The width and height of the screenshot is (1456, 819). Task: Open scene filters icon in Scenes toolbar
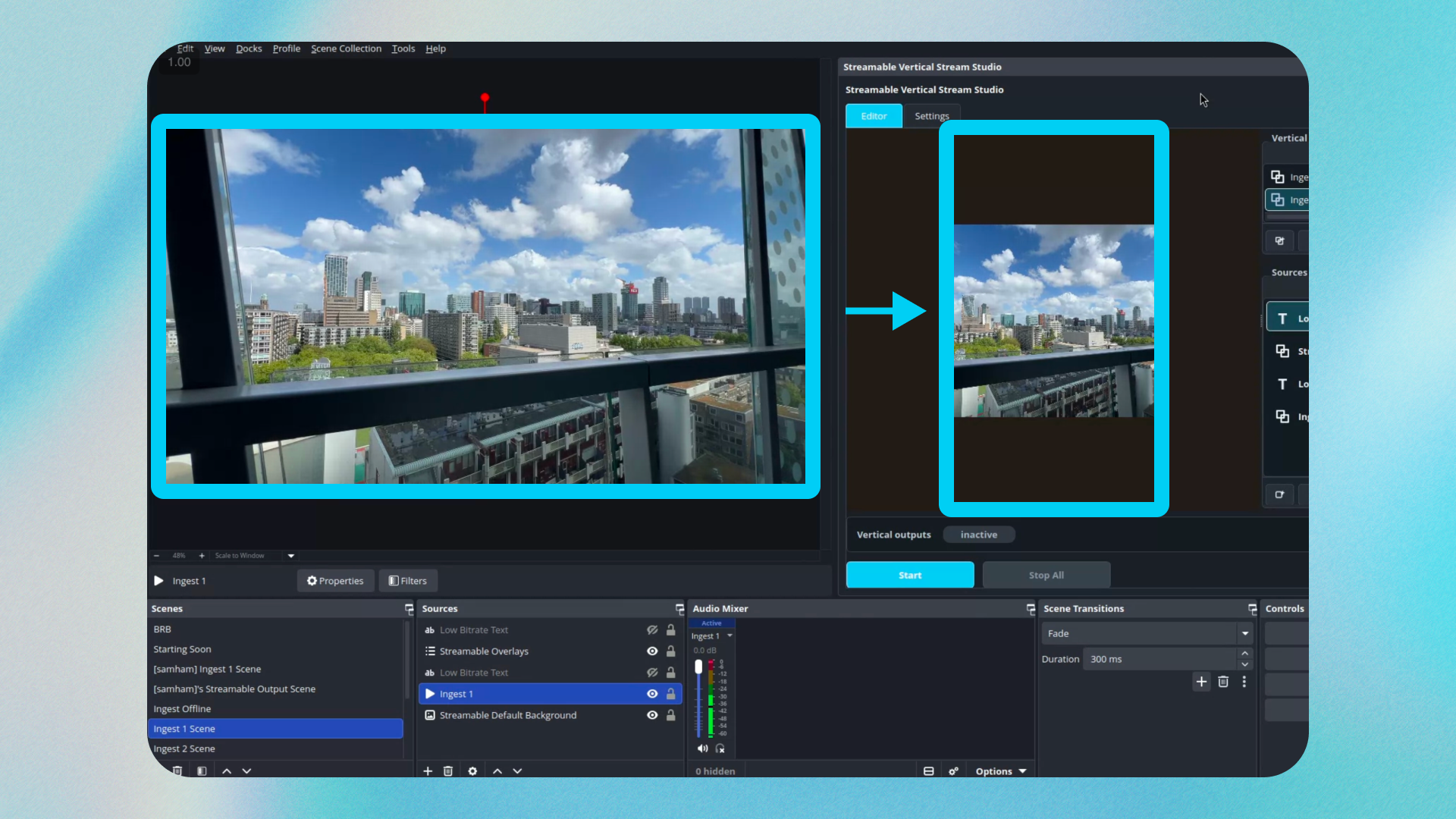pyautogui.click(x=202, y=770)
